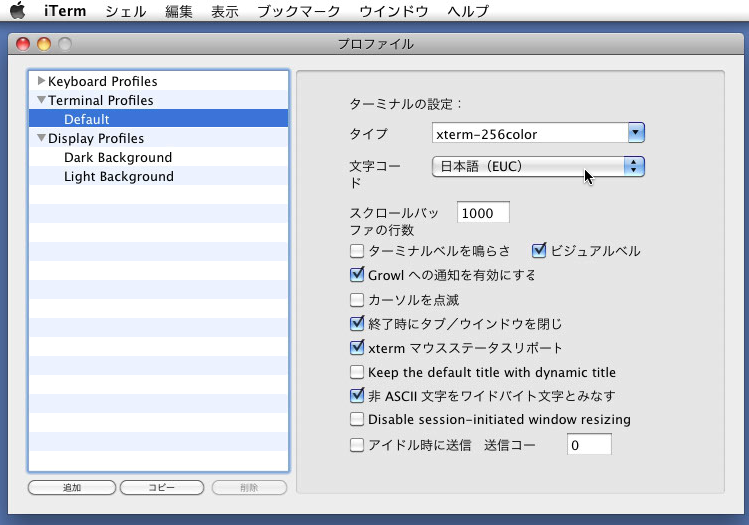Uncheck 非 ASCII 文字をワイドバイト文字とみなす
Viewport: 749px width, 525px height.
357,396
